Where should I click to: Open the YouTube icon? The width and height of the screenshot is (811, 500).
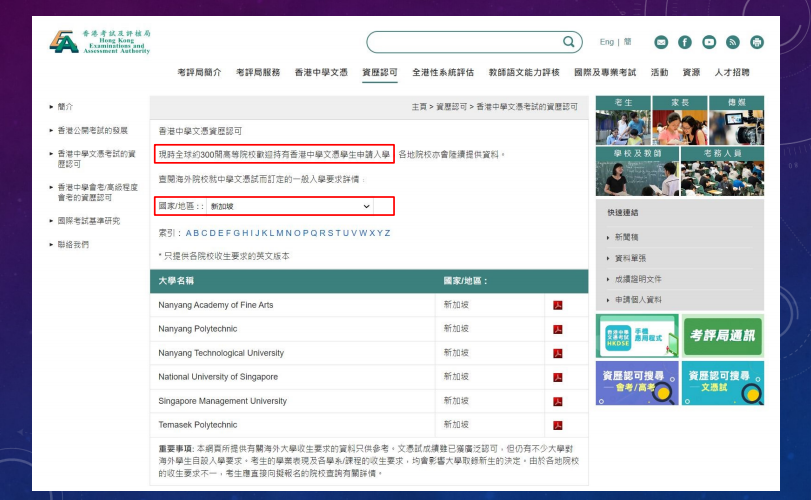pyautogui.click(x=709, y=42)
